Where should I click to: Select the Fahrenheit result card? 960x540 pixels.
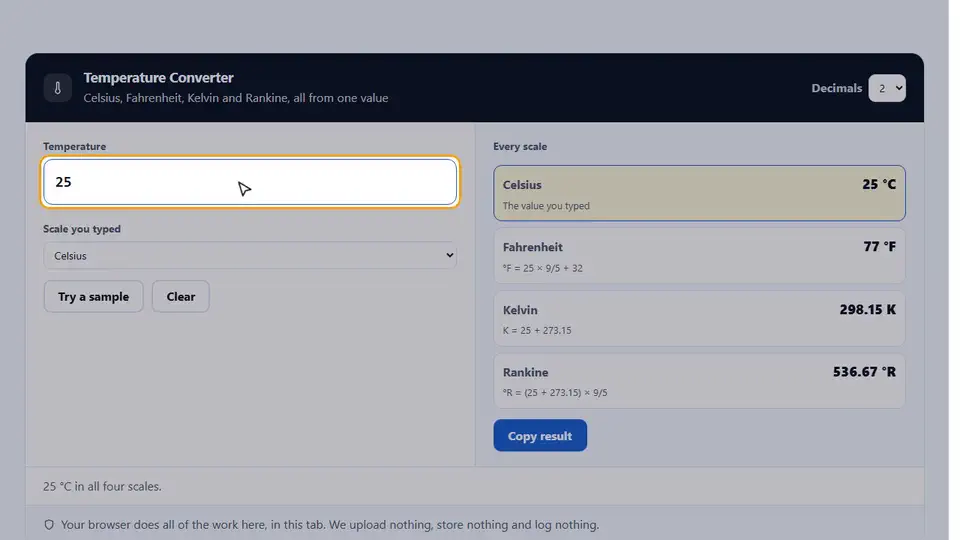click(699, 256)
